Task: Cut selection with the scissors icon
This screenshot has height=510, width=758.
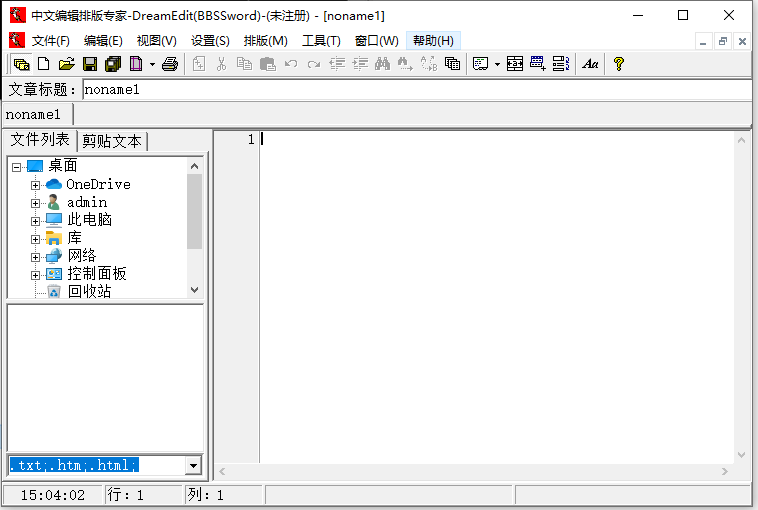Action: (221, 64)
